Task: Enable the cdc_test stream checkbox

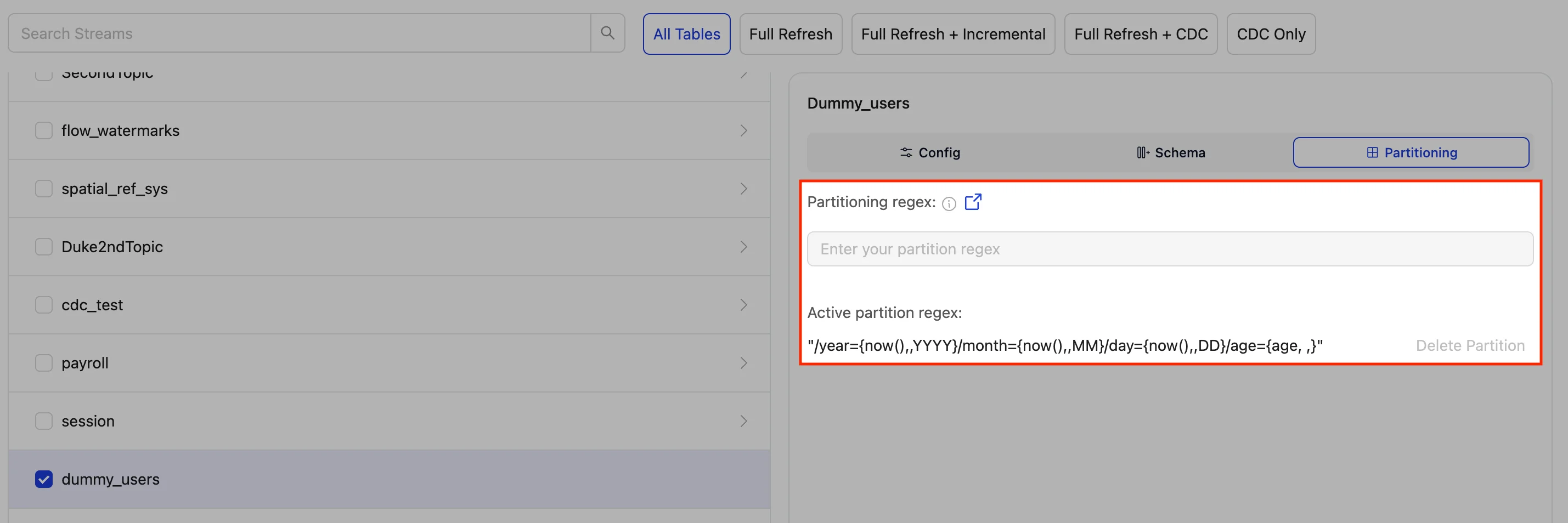Action: 44,305
